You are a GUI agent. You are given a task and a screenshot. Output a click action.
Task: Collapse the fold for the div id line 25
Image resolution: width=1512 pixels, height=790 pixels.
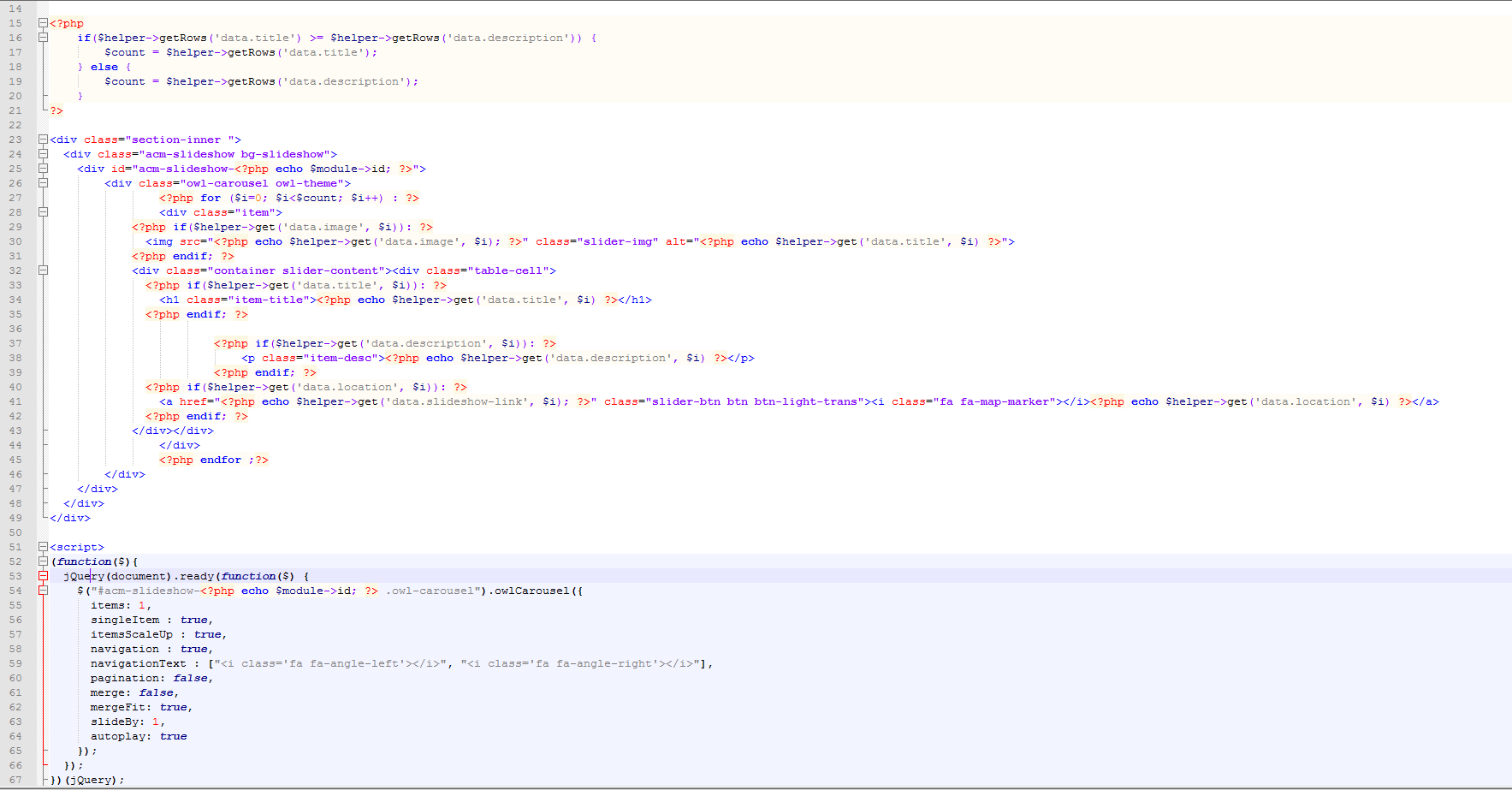coord(43,169)
